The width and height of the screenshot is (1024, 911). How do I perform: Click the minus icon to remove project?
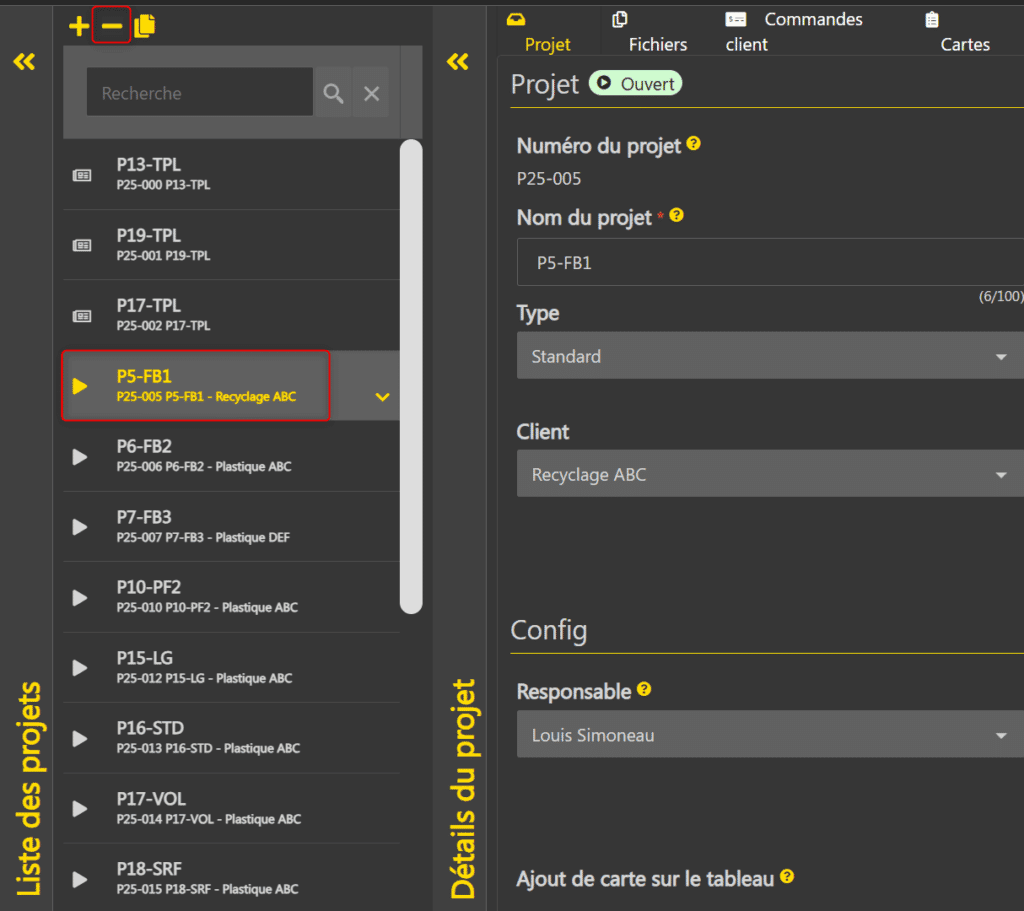click(x=111, y=27)
